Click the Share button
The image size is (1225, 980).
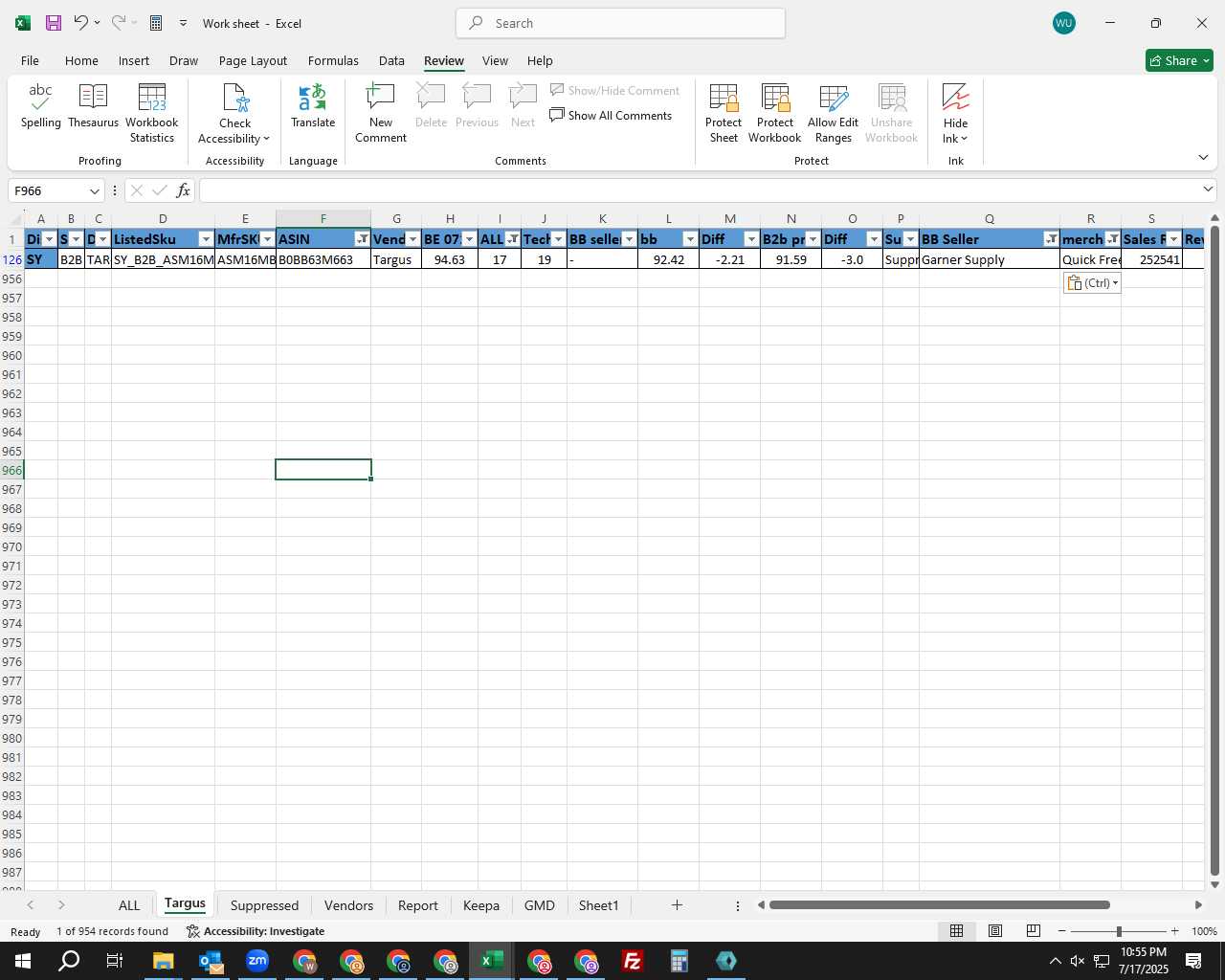(1179, 60)
